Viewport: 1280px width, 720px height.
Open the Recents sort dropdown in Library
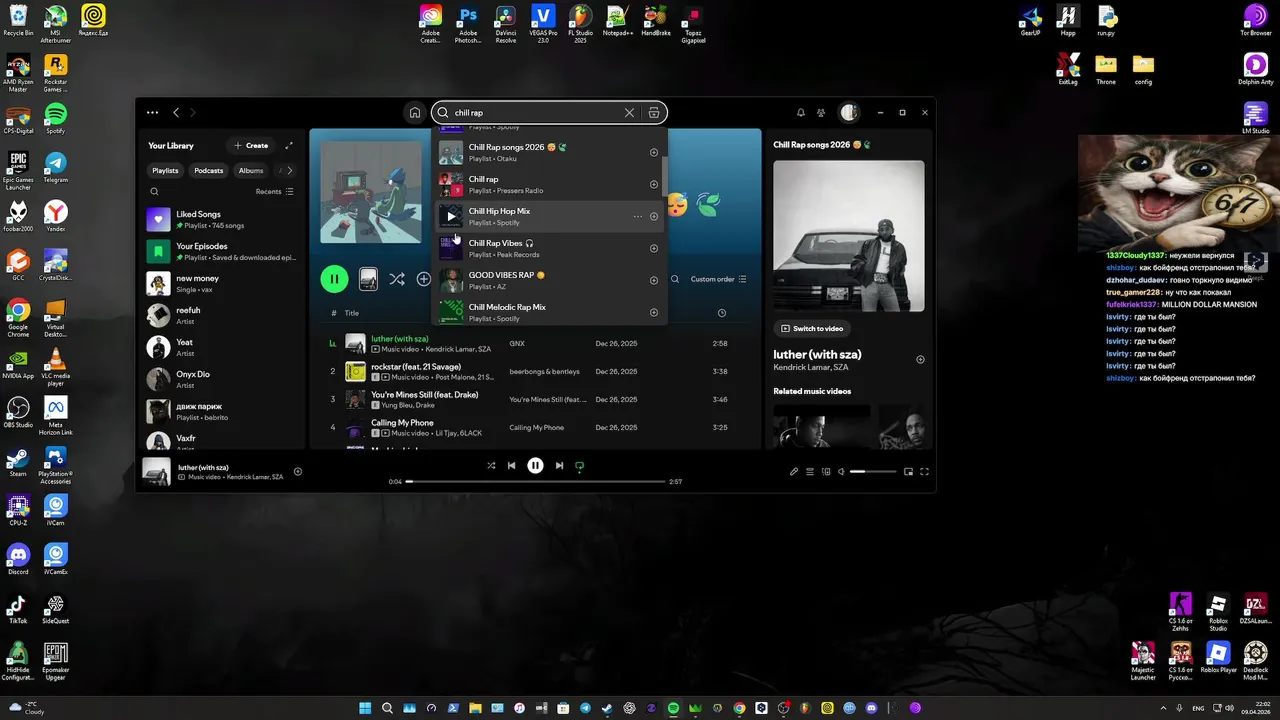pyautogui.click(x=275, y=191)
